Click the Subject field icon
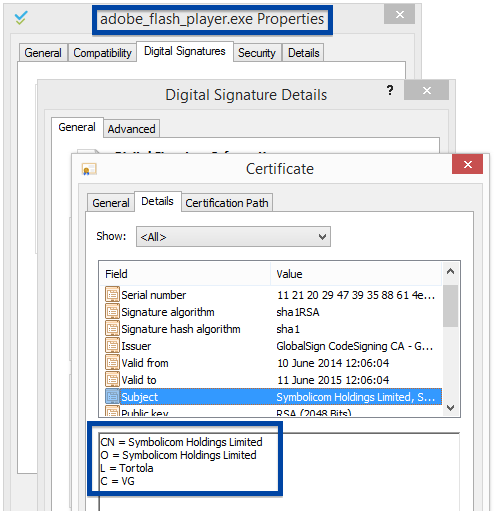 pos(112,396)
